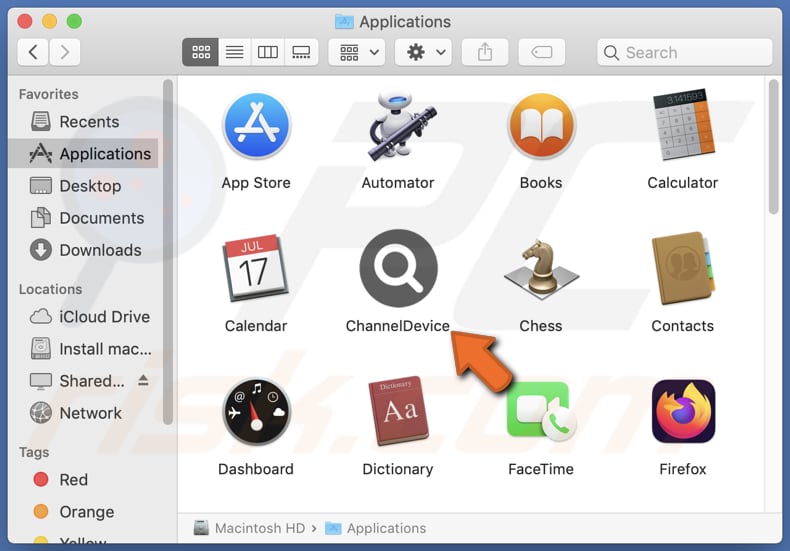Screen dimensions: 790x551
Task: Click the Locations section header
Action: [x=50, y=289]
